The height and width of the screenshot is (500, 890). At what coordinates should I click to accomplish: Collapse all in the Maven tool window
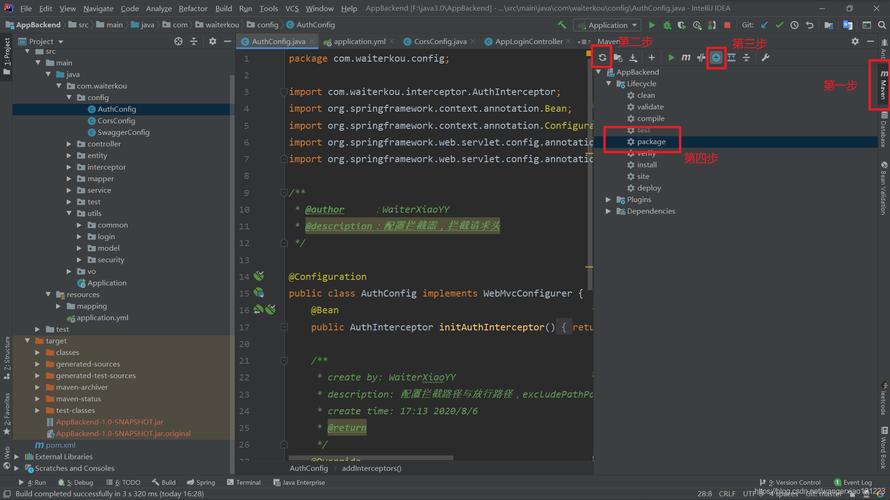click(746, 57)
